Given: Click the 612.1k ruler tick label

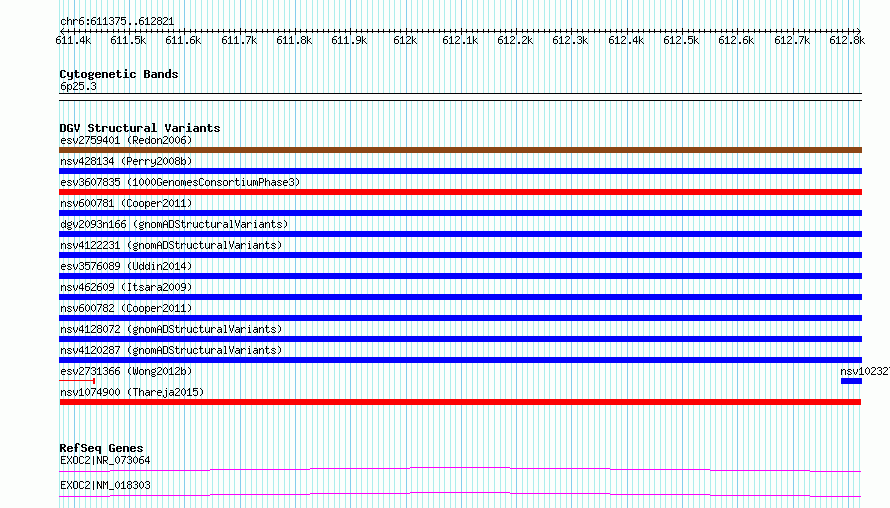Looking at the screenshot, I should (460, 40).
